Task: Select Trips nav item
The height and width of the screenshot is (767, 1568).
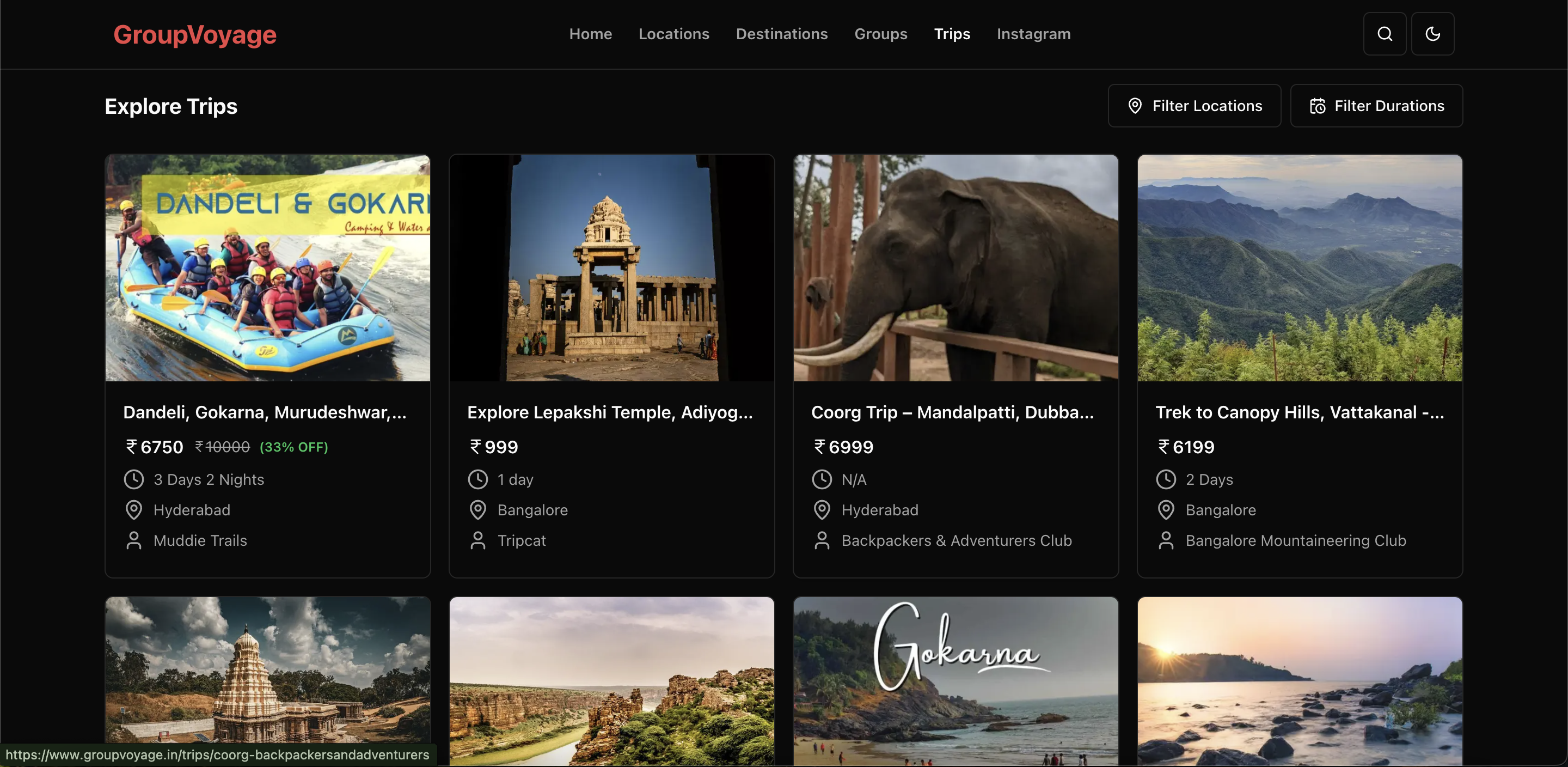Action: click(952, 34)
